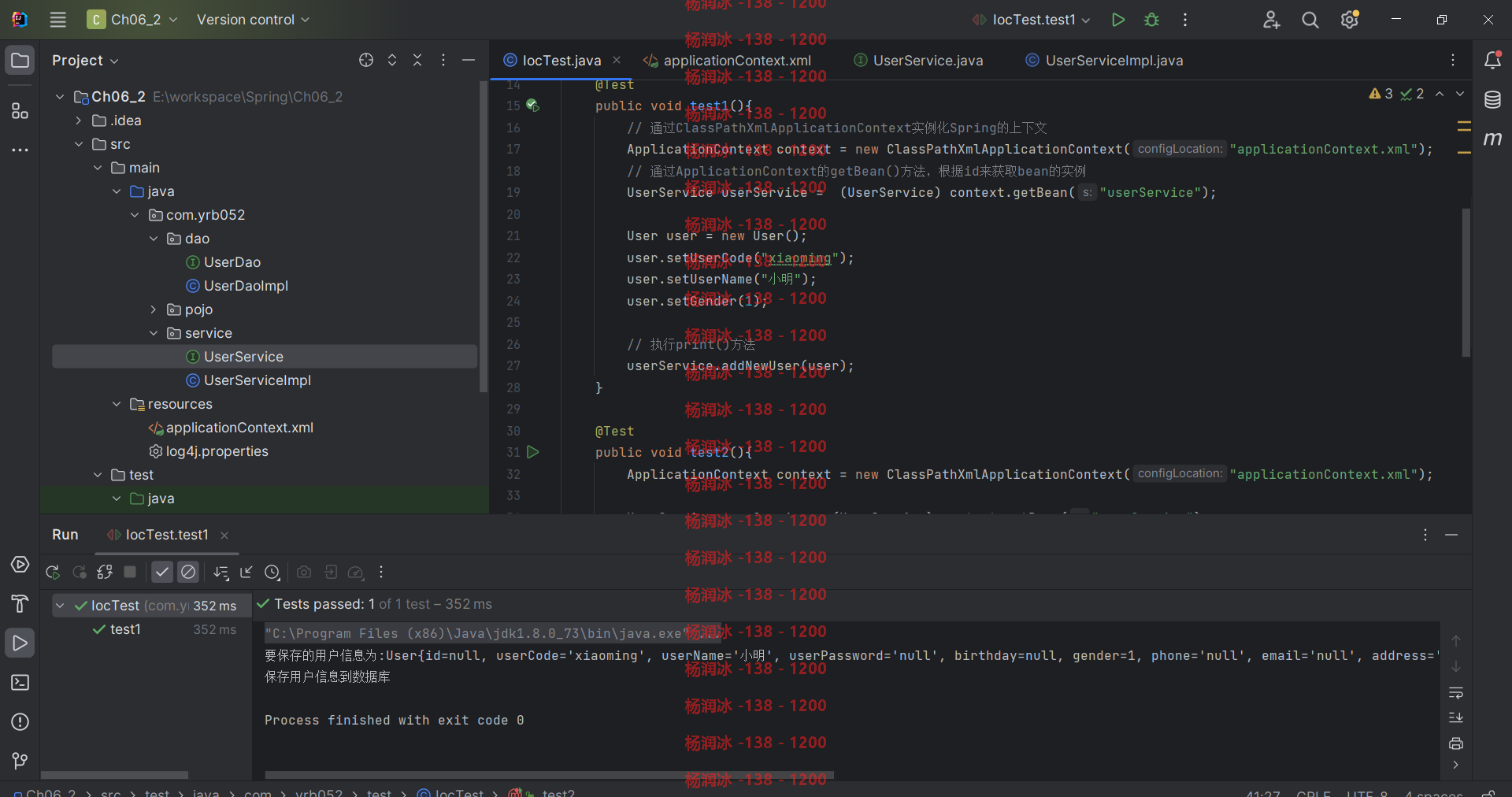Run IocTest.test1 with the green play button
Screen dimensions: 1512x797
(x=1117, y=20)
